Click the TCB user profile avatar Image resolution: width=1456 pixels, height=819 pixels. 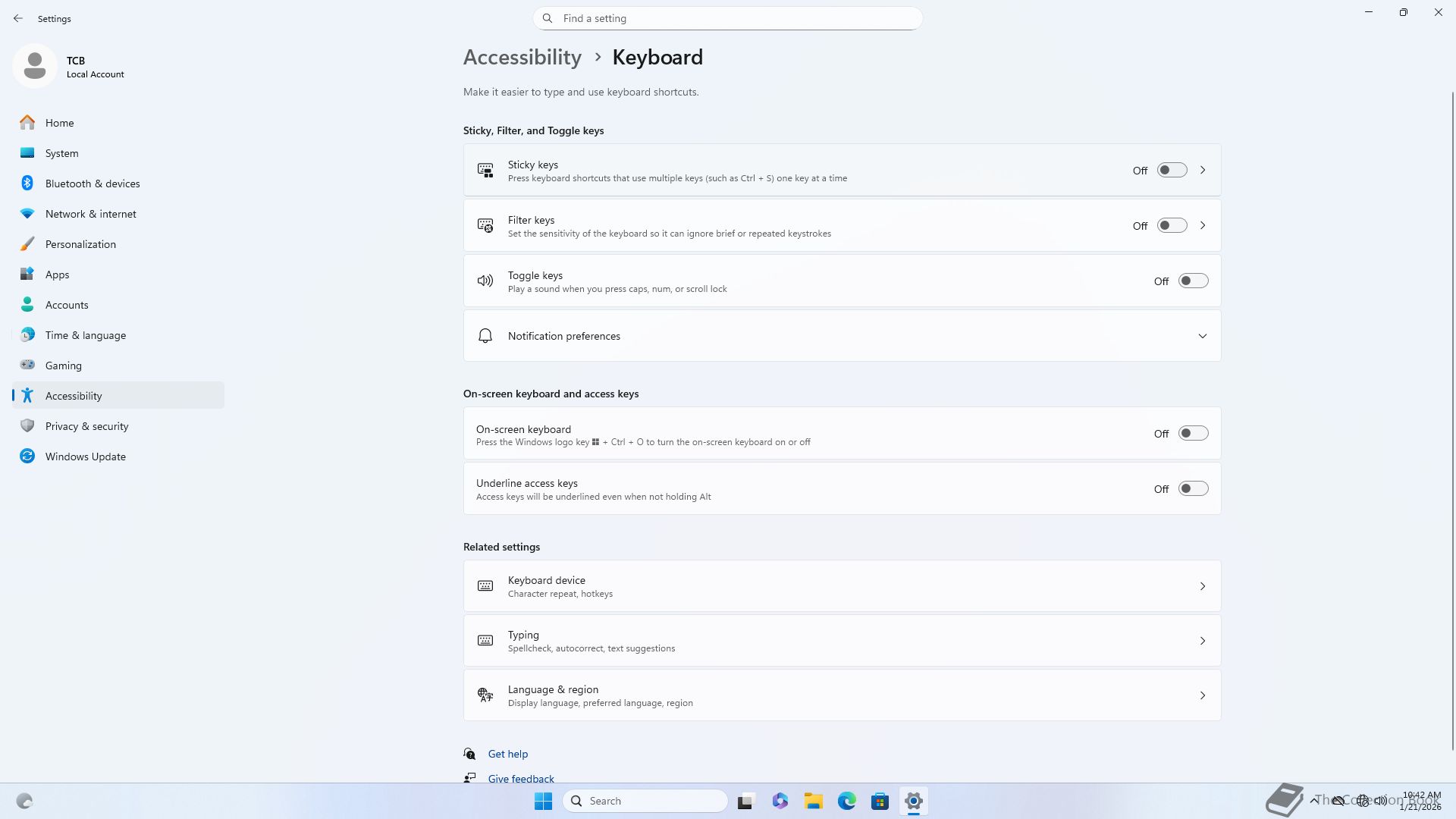point(35,66)
